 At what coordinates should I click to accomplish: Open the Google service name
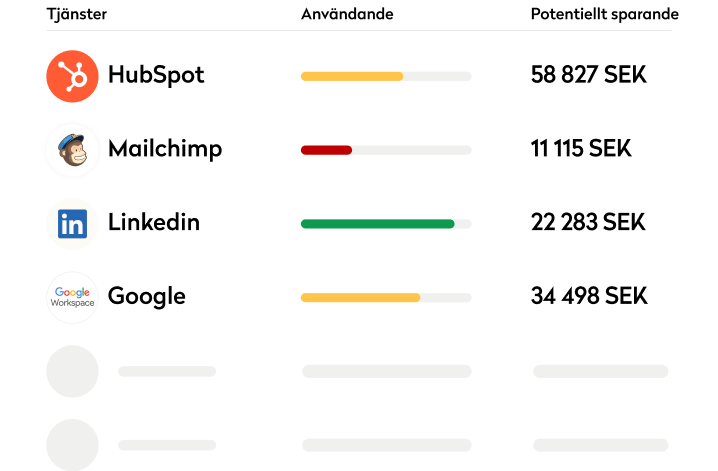tap(147, 297)
